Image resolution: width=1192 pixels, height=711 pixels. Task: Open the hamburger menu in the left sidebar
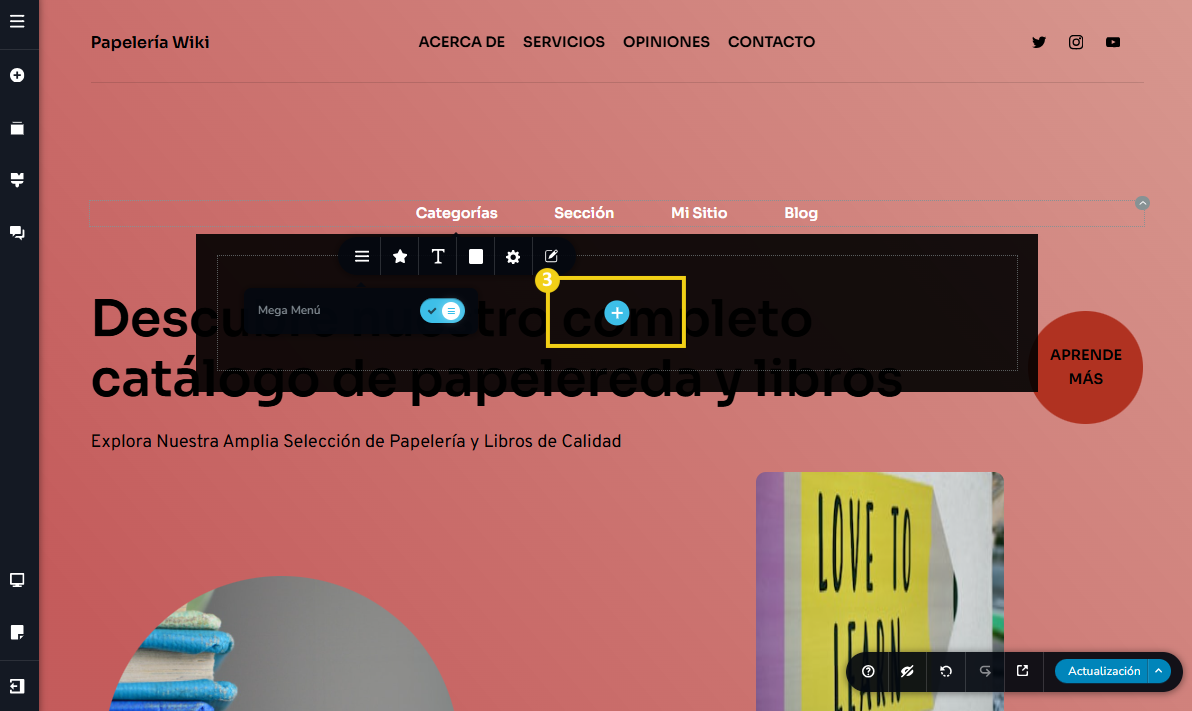(17, 21)
